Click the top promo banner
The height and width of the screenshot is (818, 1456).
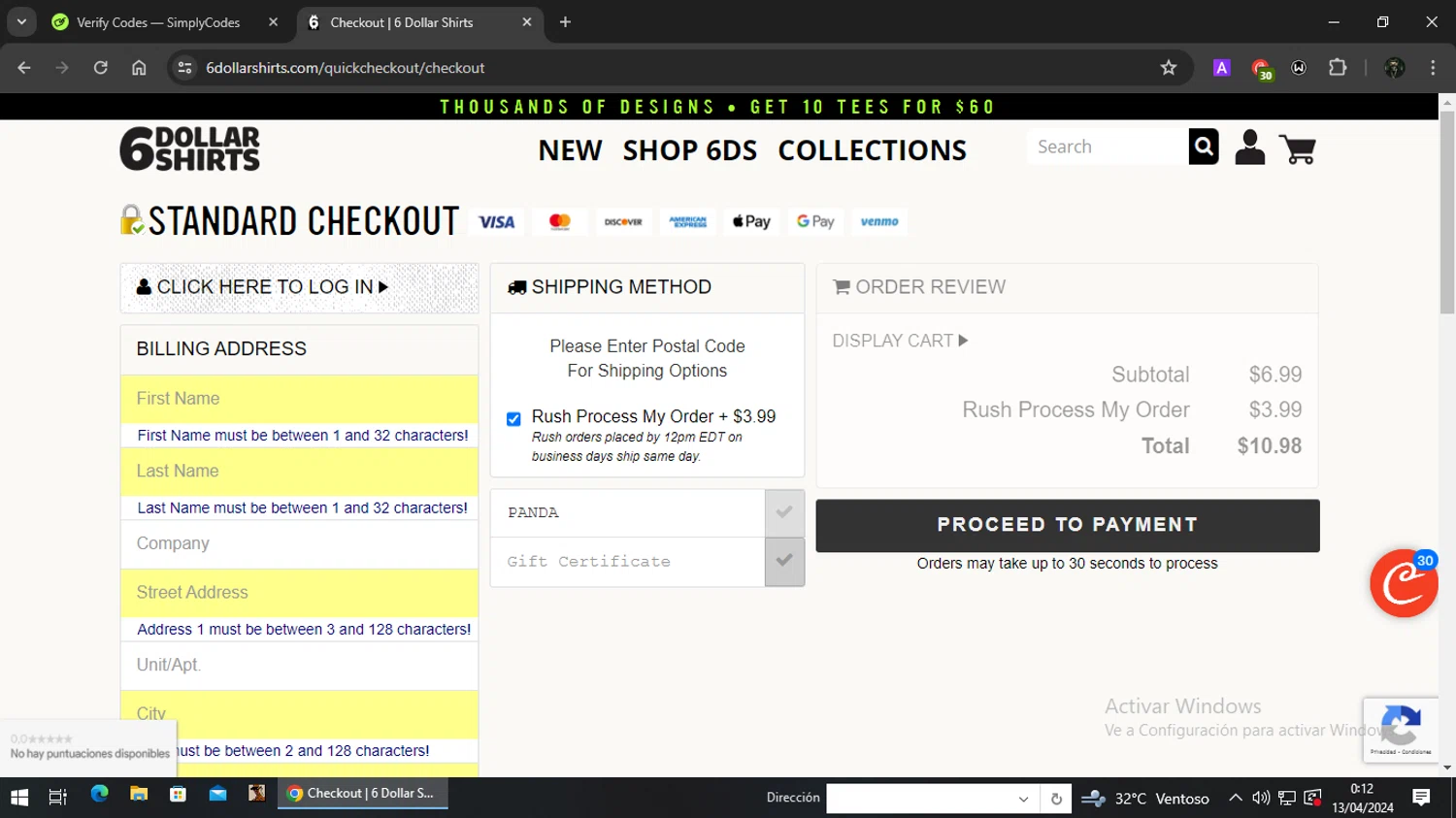pyautogui.click(x=718, y=107)
